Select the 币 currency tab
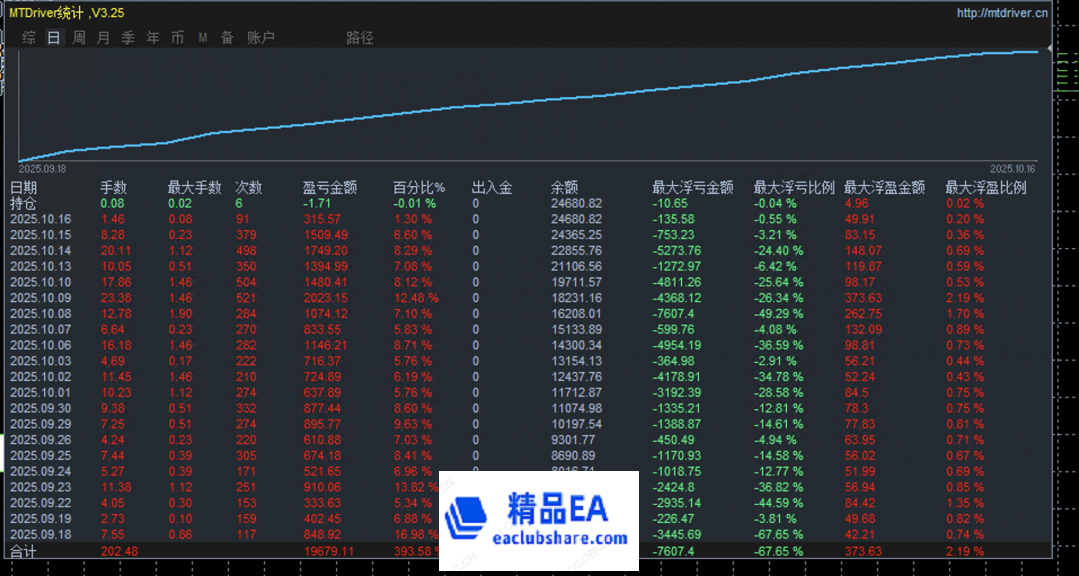Viewport: 1079px width, 576px height. point(178,38)
